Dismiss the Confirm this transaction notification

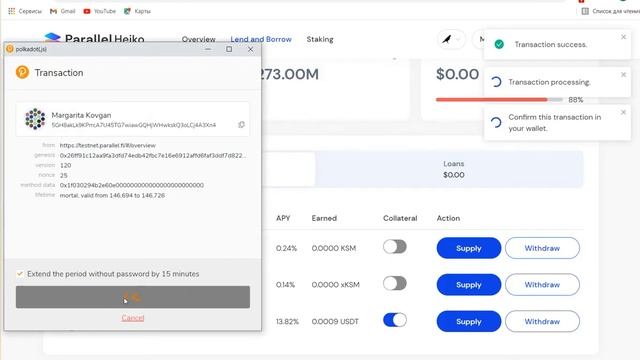coord(623,112)
